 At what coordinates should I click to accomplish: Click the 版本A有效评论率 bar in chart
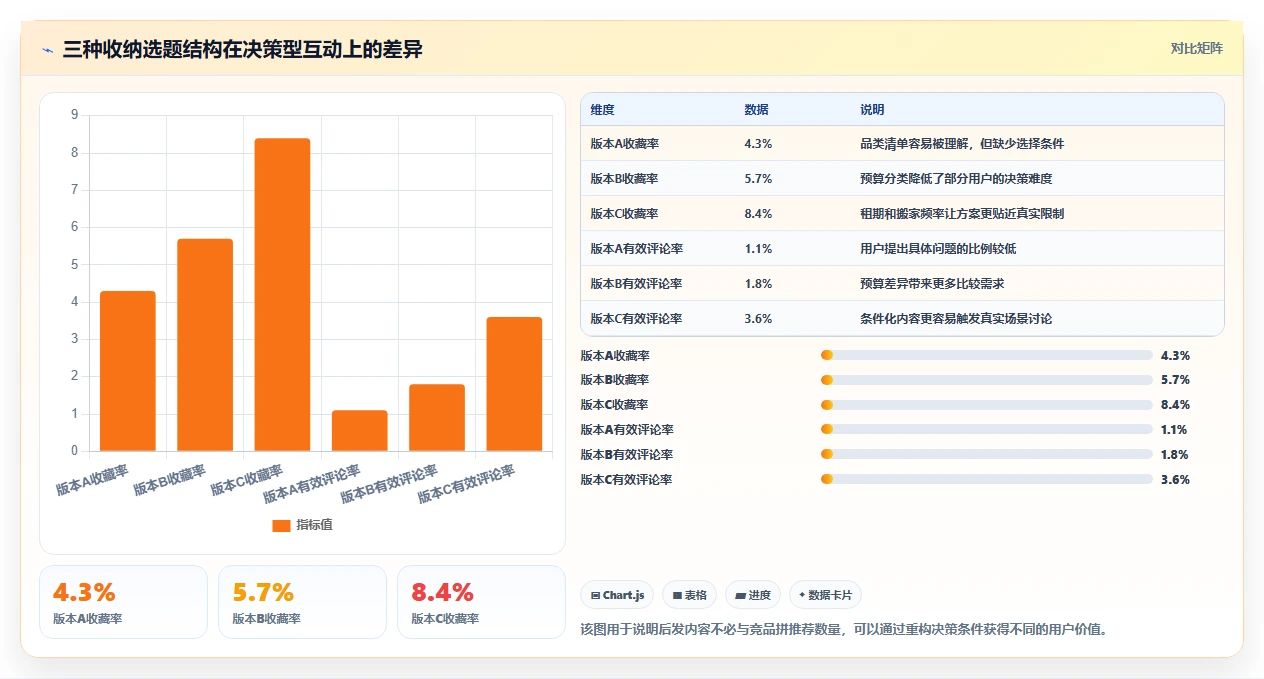[360, 431]
